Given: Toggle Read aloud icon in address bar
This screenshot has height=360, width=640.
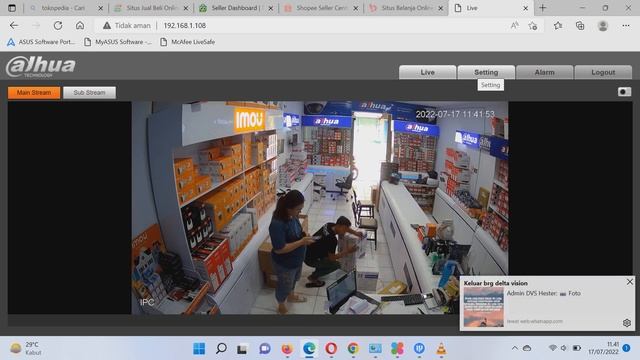Looking at the screenshot, I should pyautogui.click(x=515, y=25).
